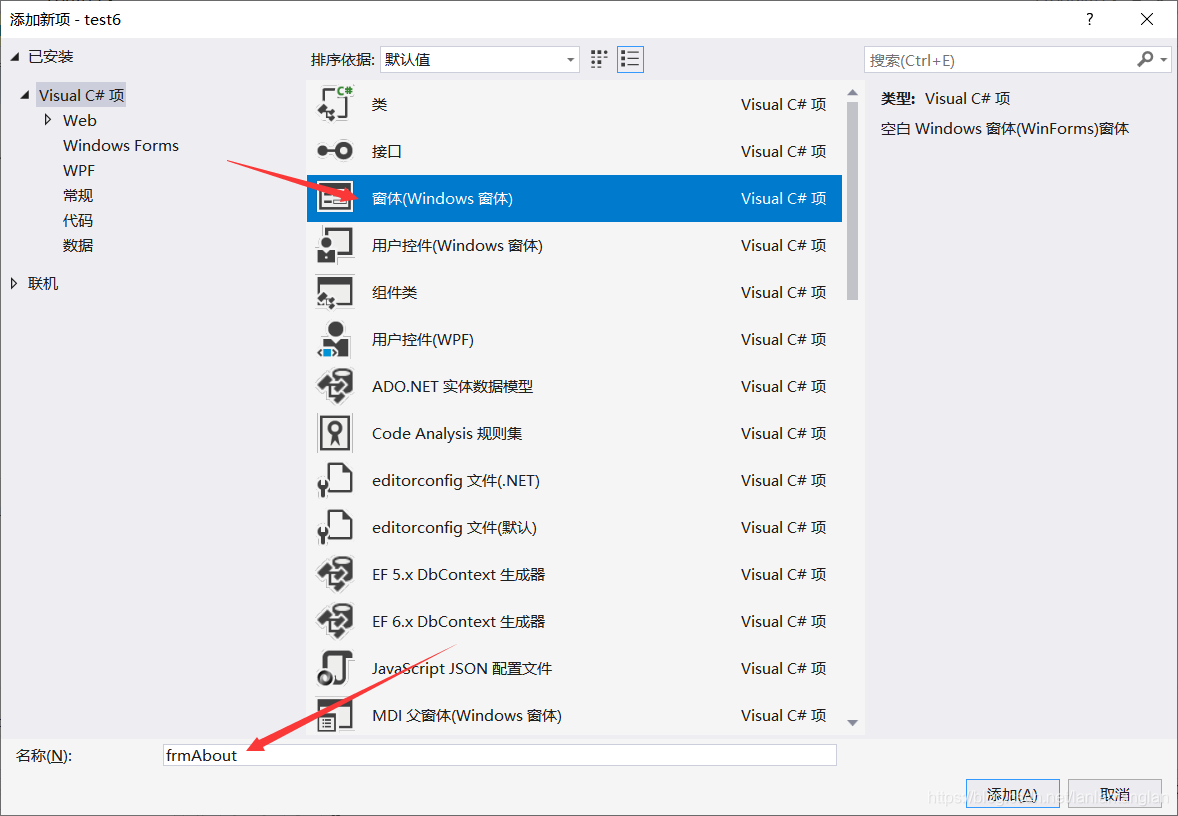
Task: Click the editorconfig (默认) file icon
Action: coord(335,527)
